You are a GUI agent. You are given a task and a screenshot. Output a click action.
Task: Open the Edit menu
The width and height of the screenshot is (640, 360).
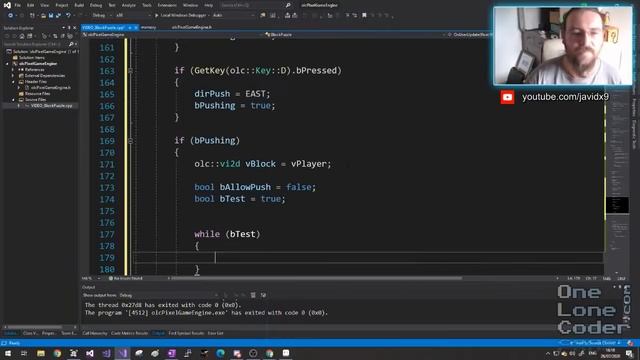(31, 5)
